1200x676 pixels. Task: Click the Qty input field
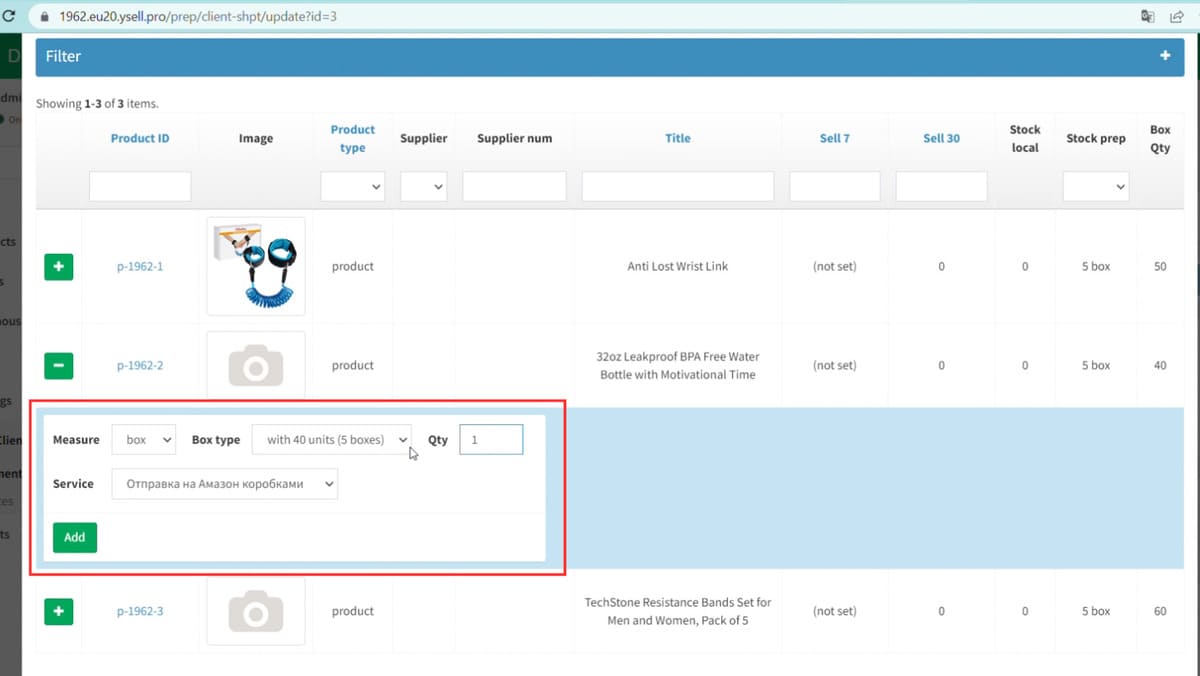pyautogui.click(x=490, y=440)
